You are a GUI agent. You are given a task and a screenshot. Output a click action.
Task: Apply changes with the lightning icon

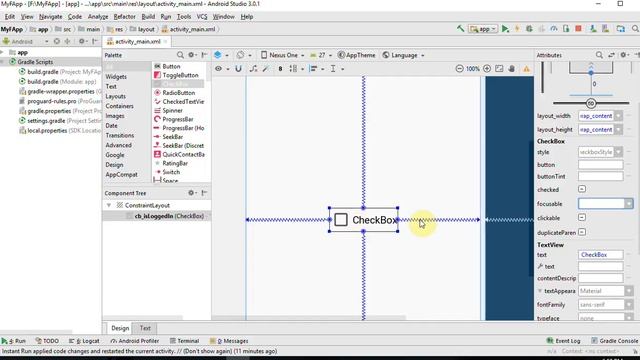tap(517, 29)
